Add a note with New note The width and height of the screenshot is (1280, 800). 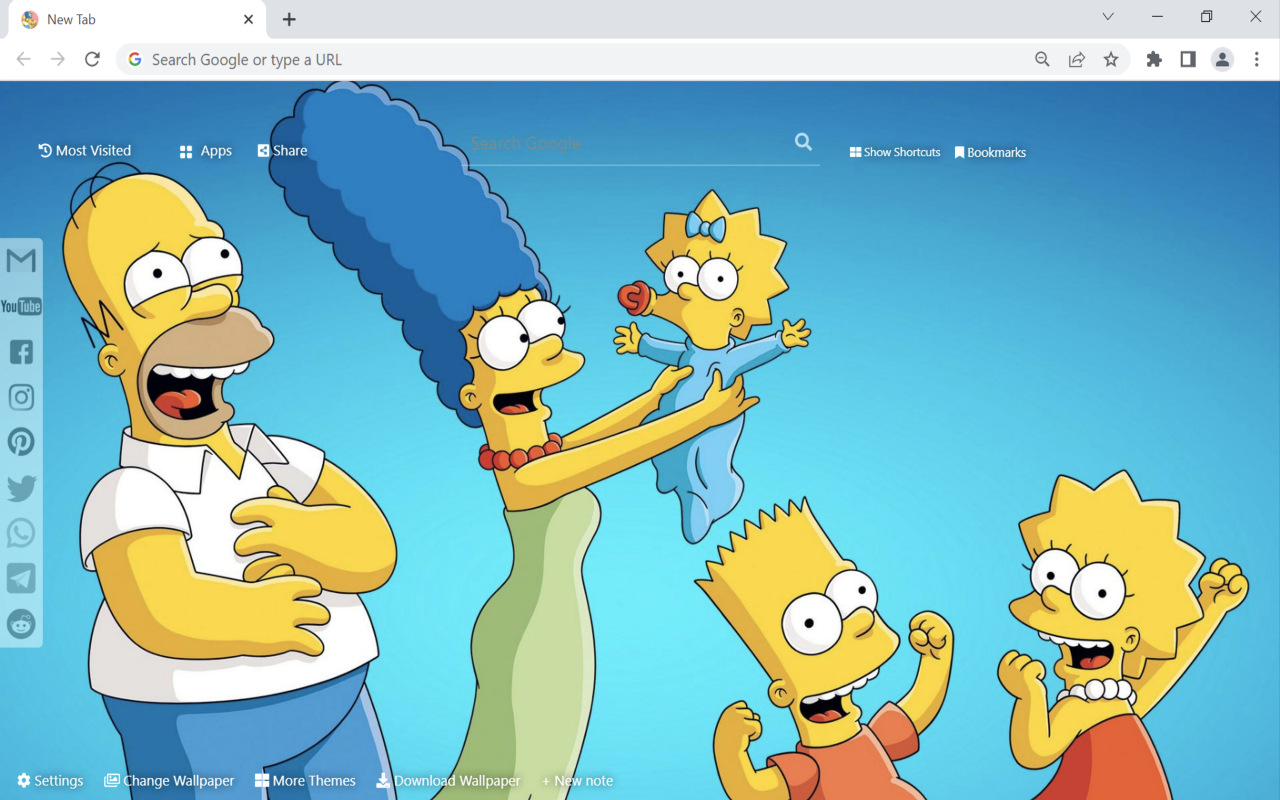[x=578, y=781]
